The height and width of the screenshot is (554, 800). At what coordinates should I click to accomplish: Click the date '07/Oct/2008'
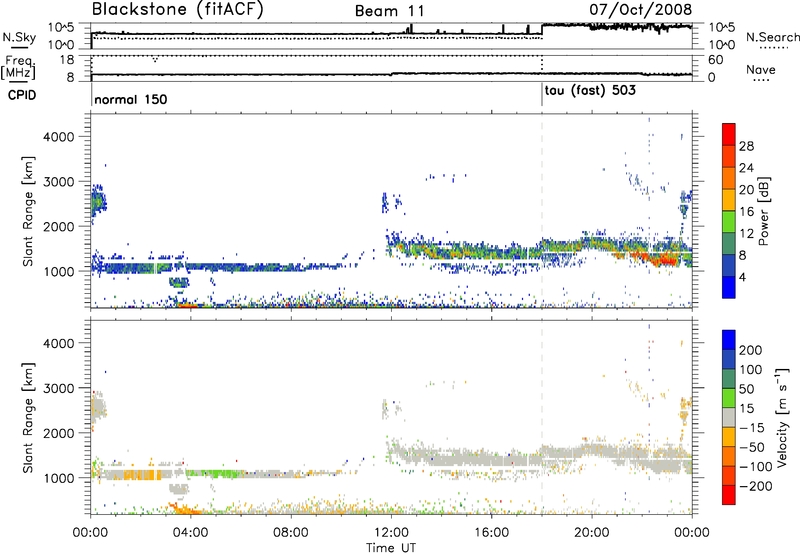pos(641,9)
